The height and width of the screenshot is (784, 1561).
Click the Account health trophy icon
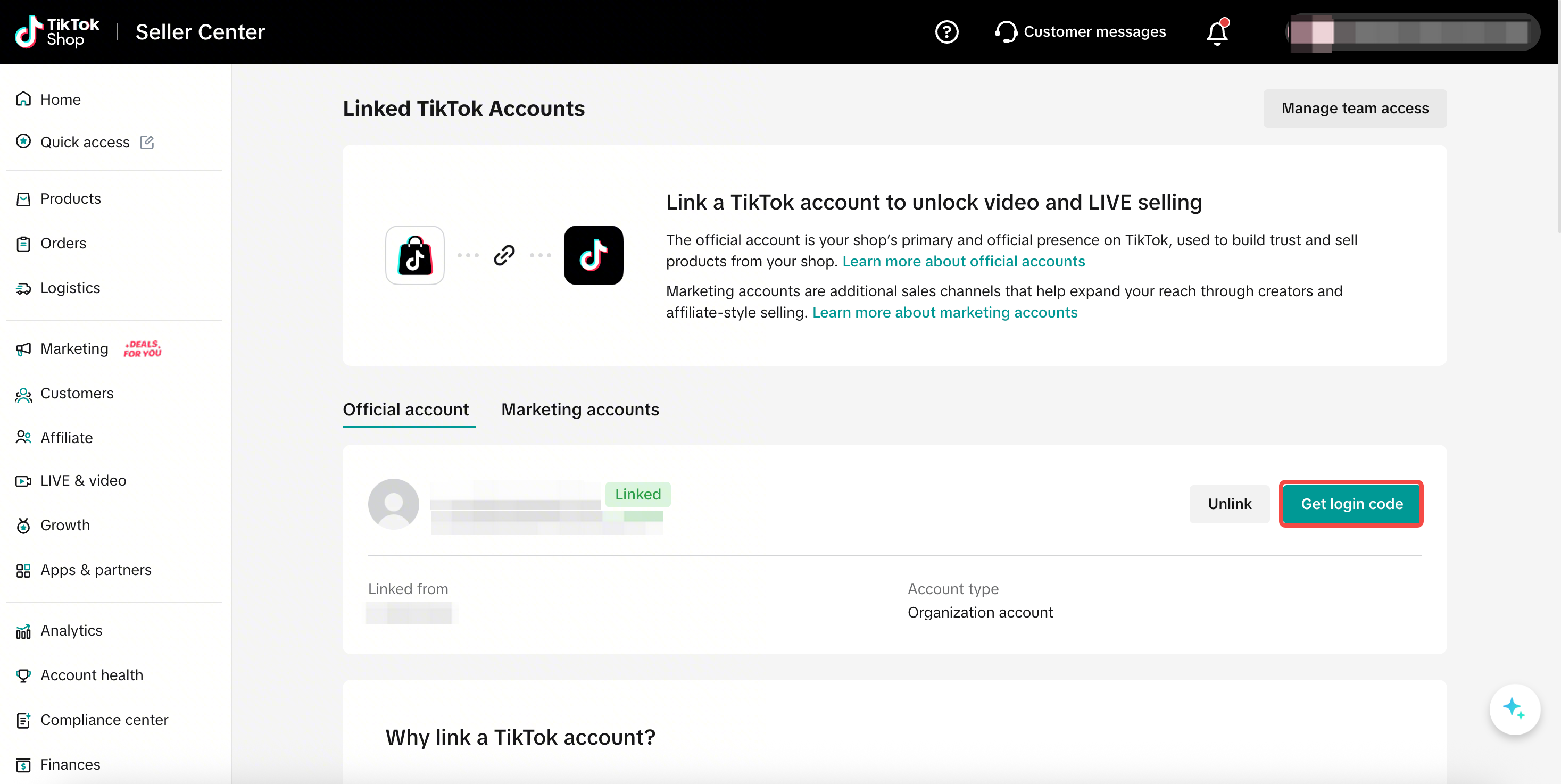[x=23, y=675]
